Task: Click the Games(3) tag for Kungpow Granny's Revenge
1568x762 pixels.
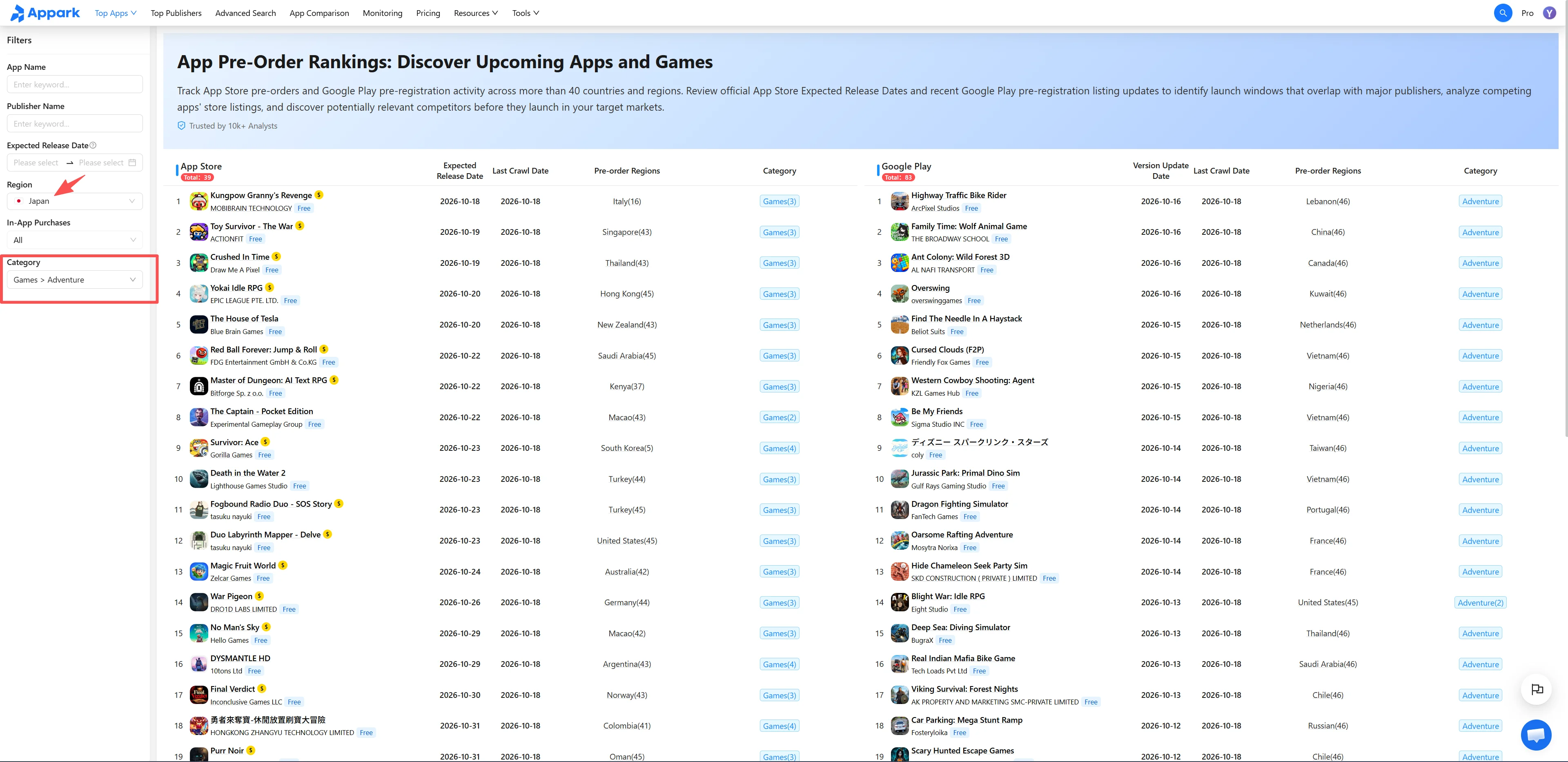Action: [x=779, y=201]
